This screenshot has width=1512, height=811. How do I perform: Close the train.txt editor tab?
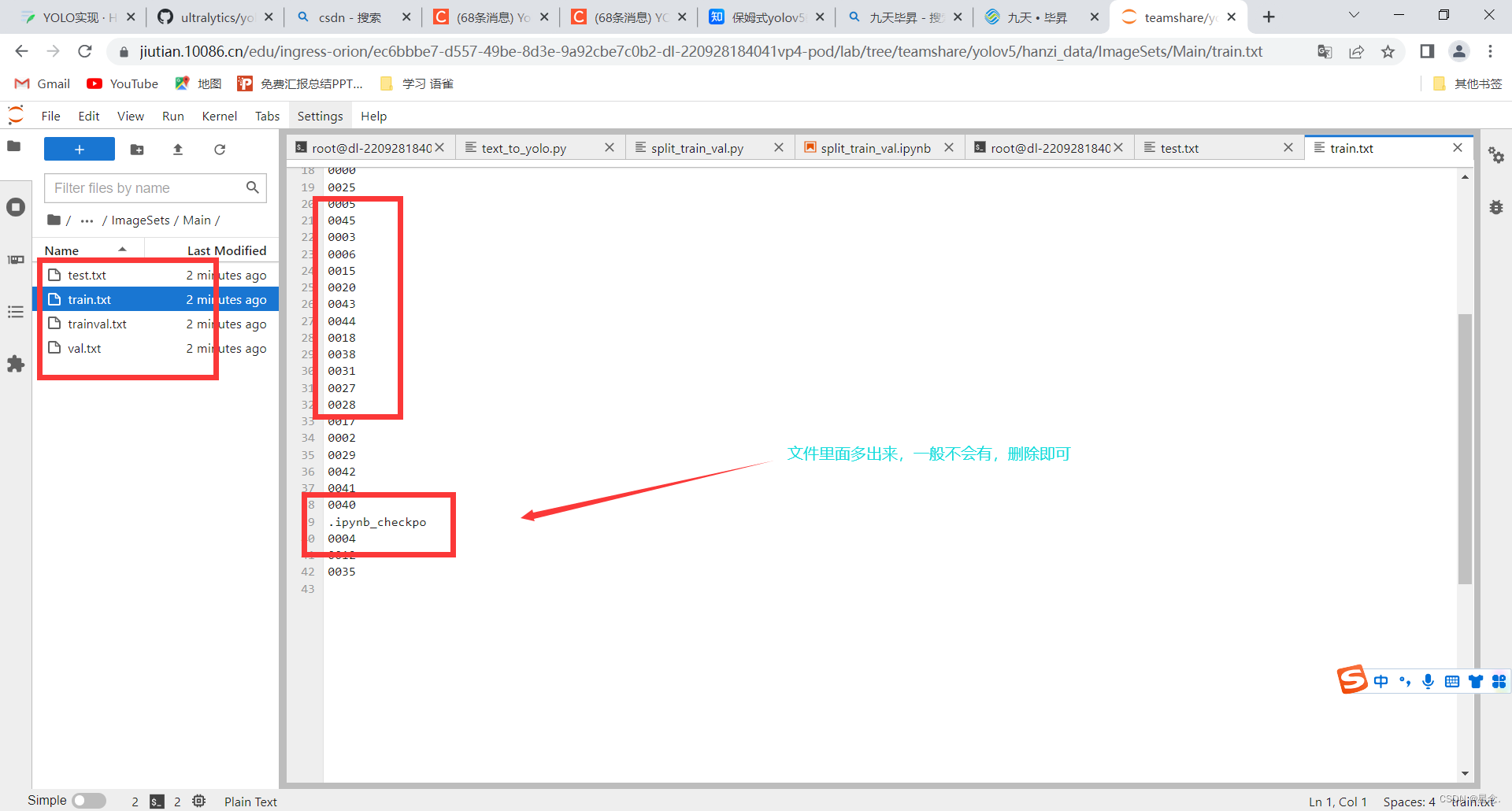[x=1458, y=147]
